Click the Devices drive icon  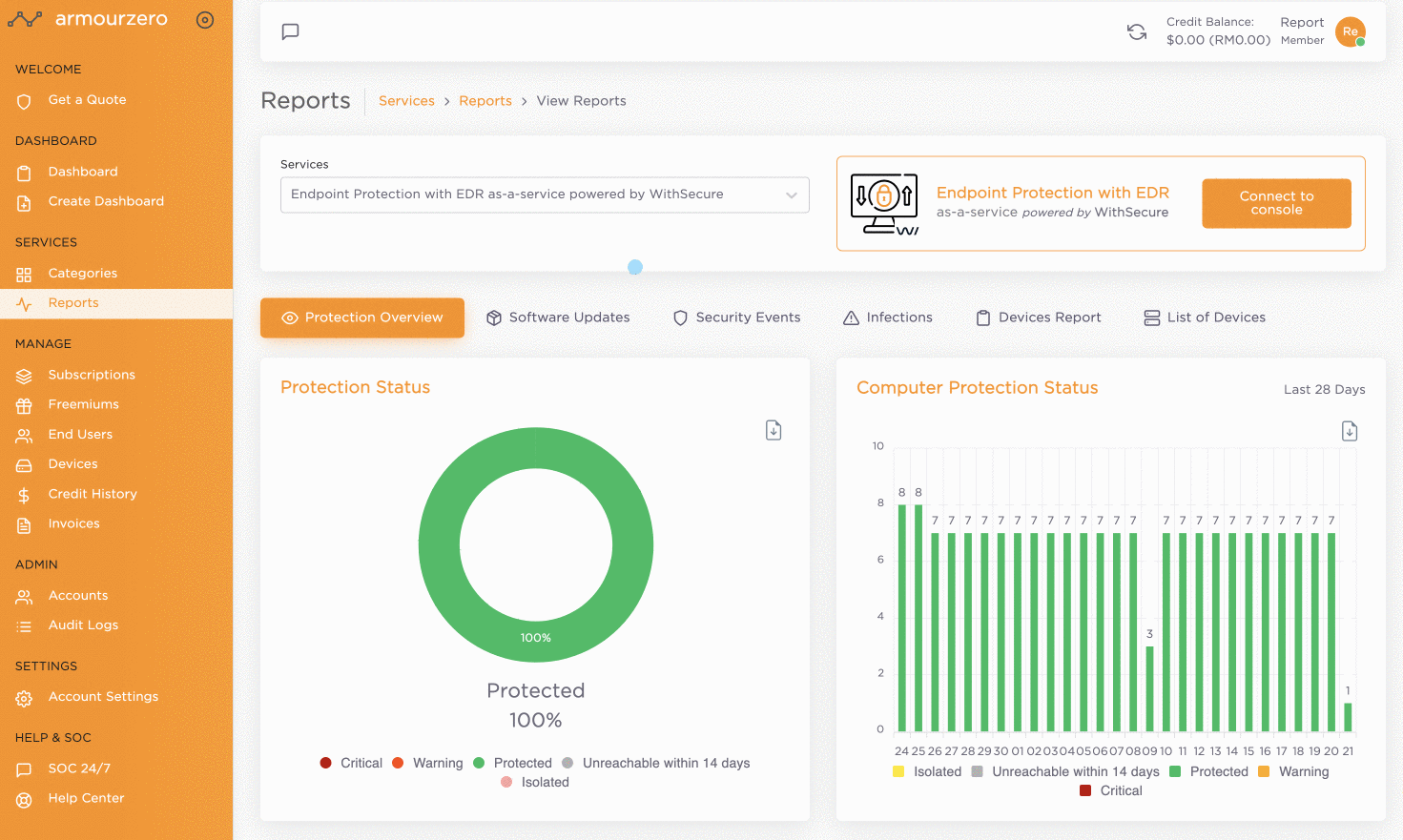(x=24, y=465)
